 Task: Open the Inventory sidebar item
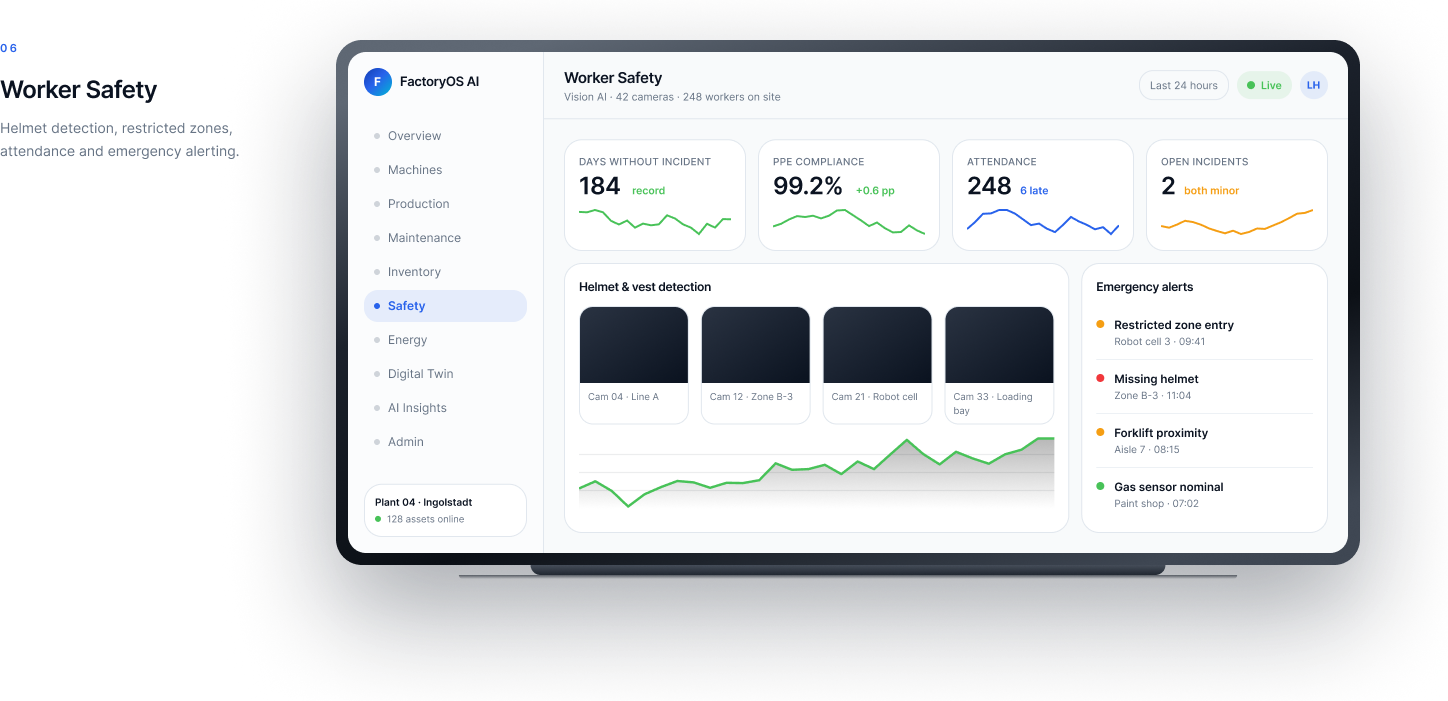click(445, 272)
